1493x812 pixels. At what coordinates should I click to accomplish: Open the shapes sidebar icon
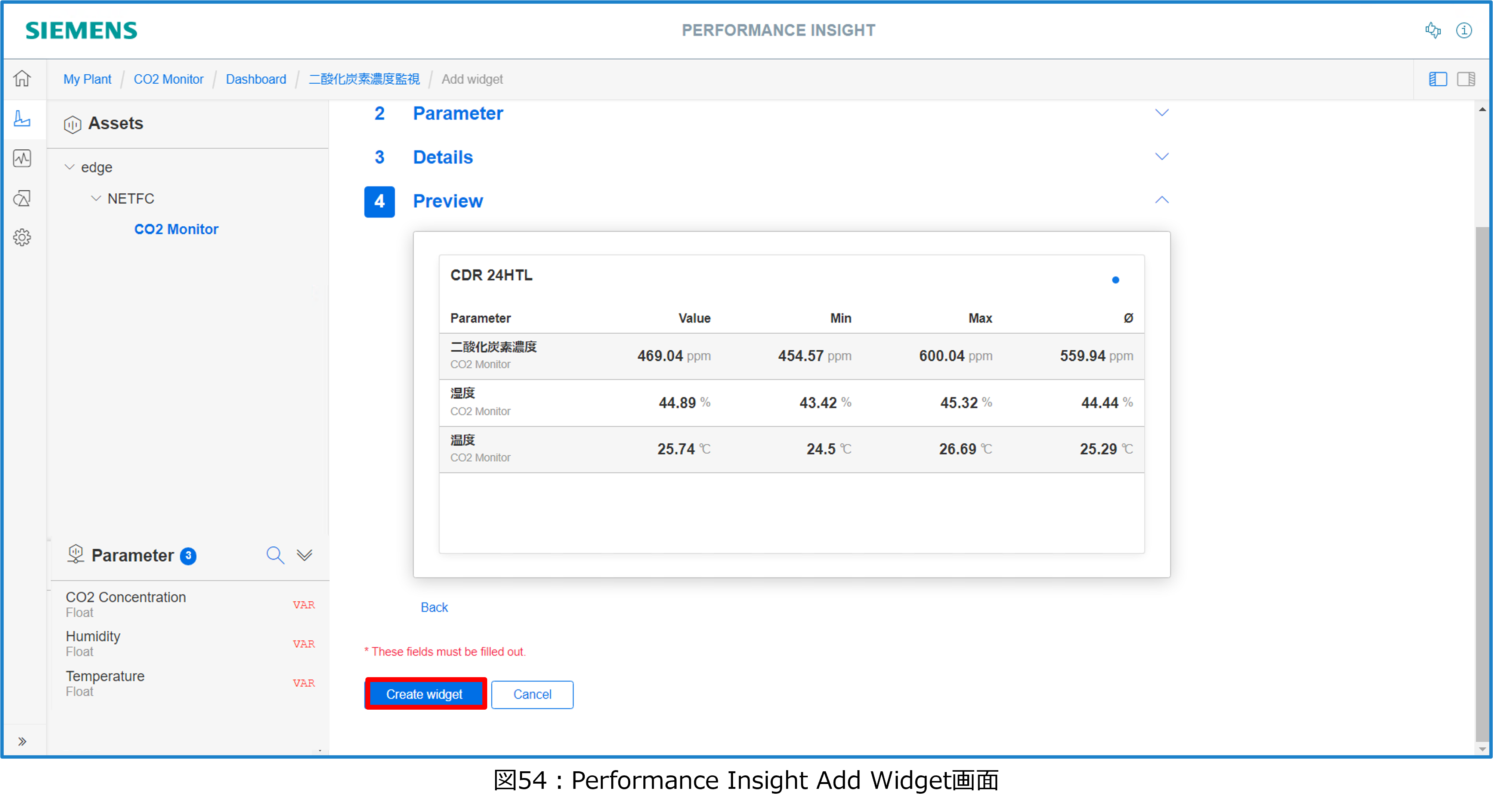pyautogui.click(x=22, y=198)
